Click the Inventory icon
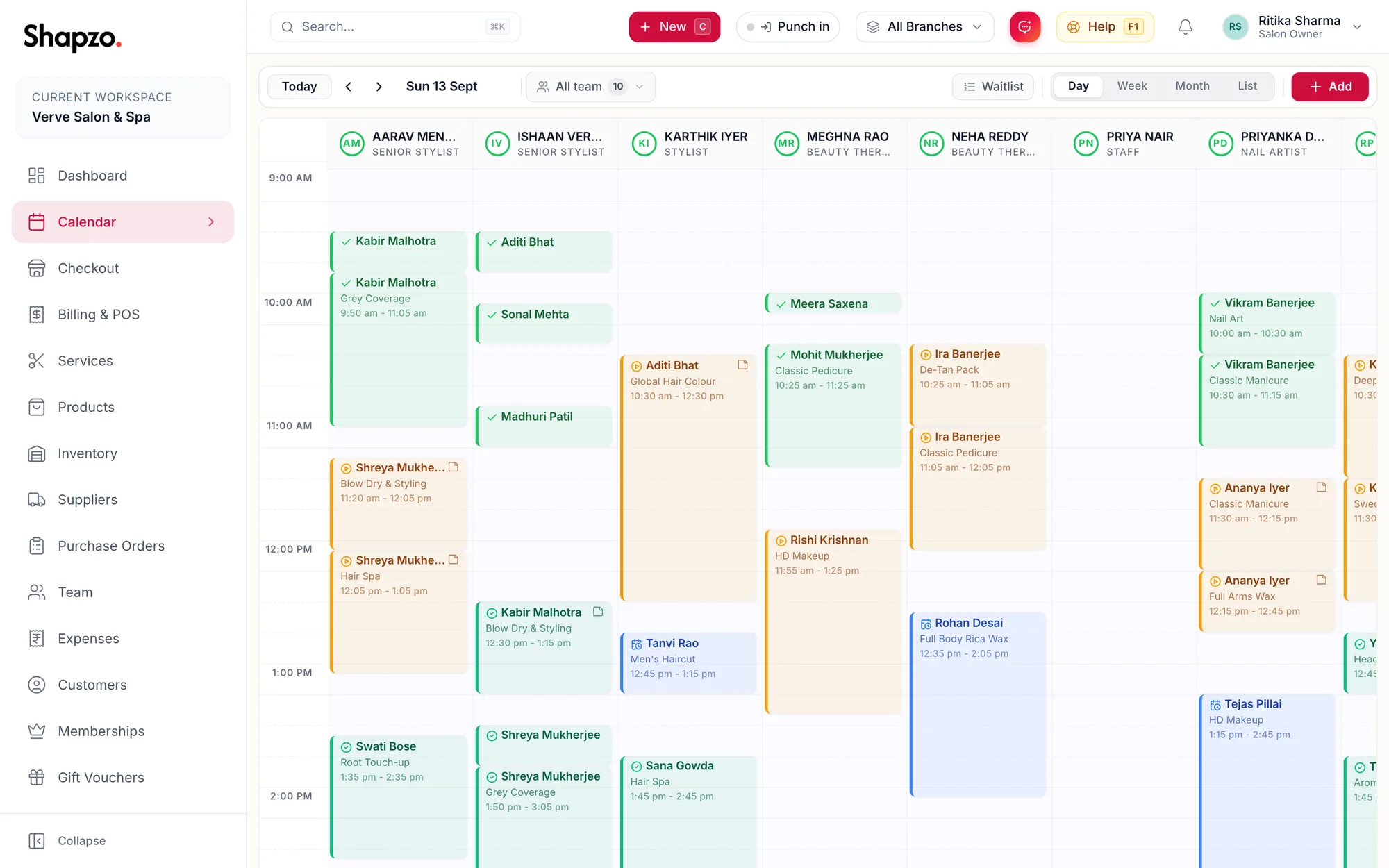Image resolution: width=1389 pixels, height=868 pixels. click(x=36, y=453)
